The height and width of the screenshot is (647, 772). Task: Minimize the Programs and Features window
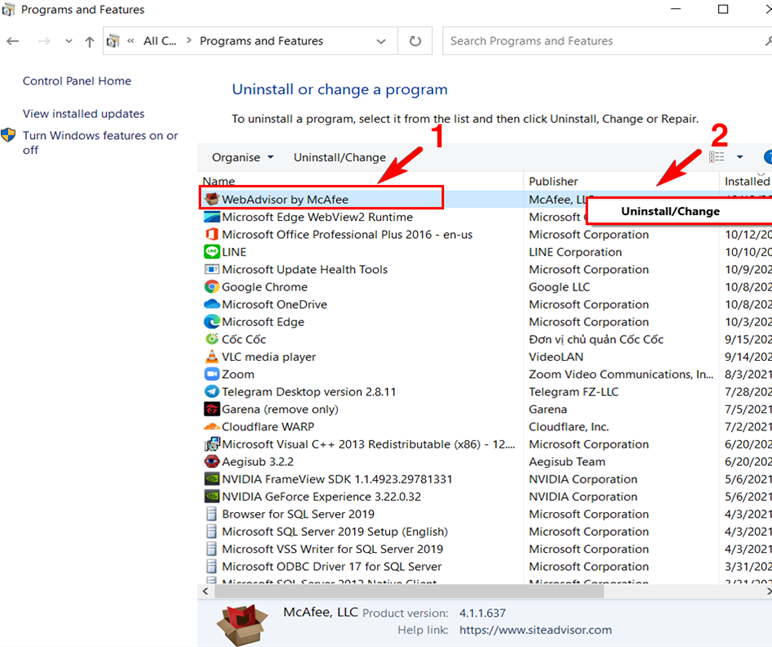coord(676,9)
